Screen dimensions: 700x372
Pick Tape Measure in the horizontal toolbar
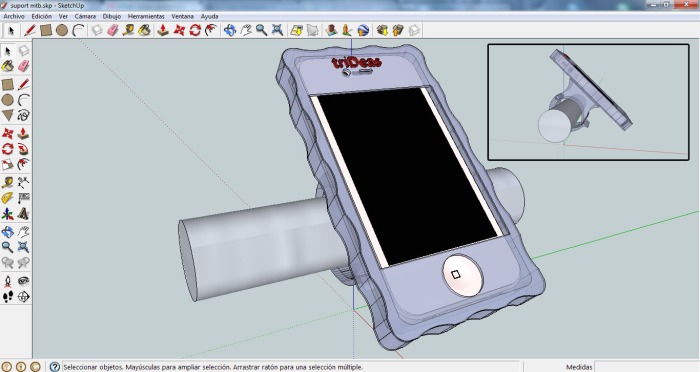129,30
